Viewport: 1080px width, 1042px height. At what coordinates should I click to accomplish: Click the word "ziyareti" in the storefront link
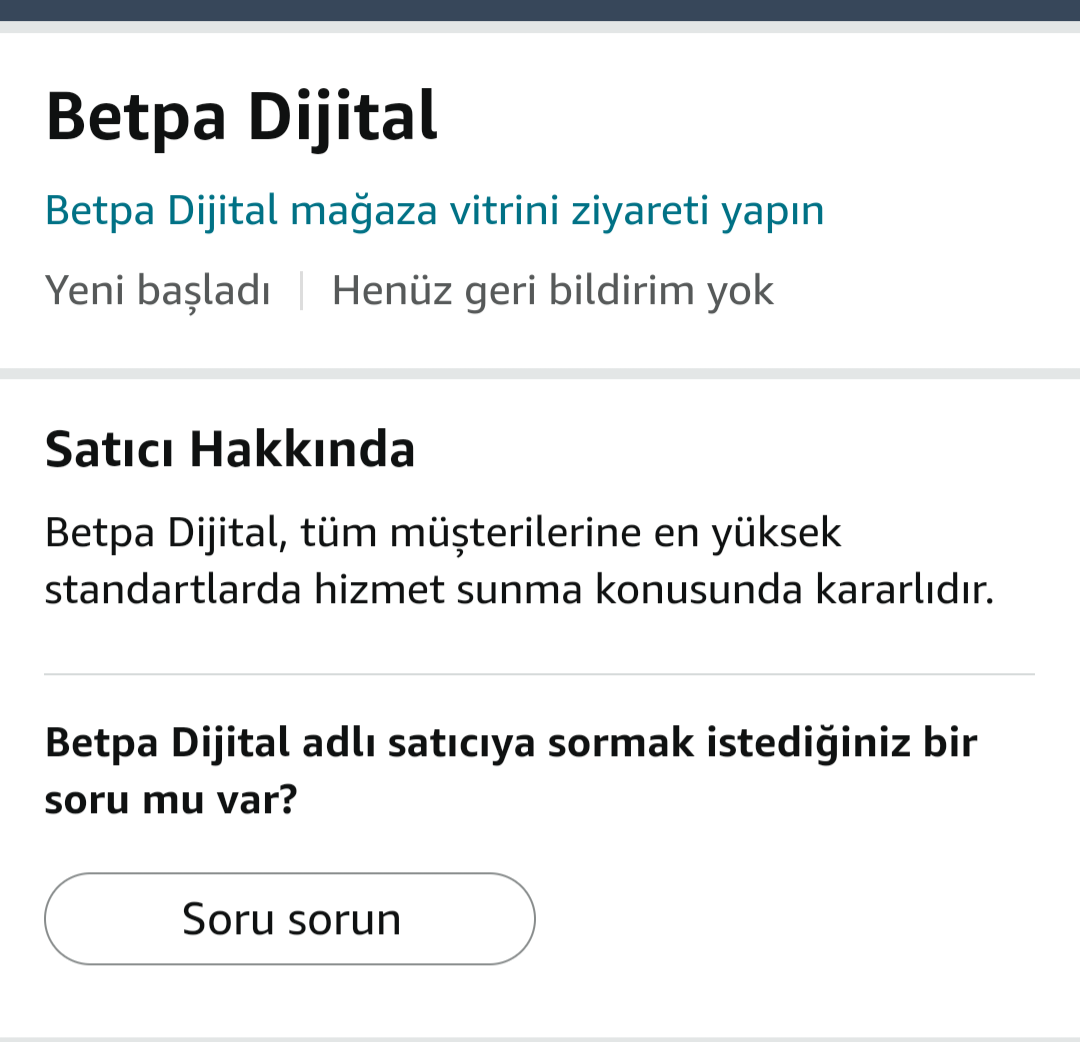pyautogui.click(x=640, y=211)
